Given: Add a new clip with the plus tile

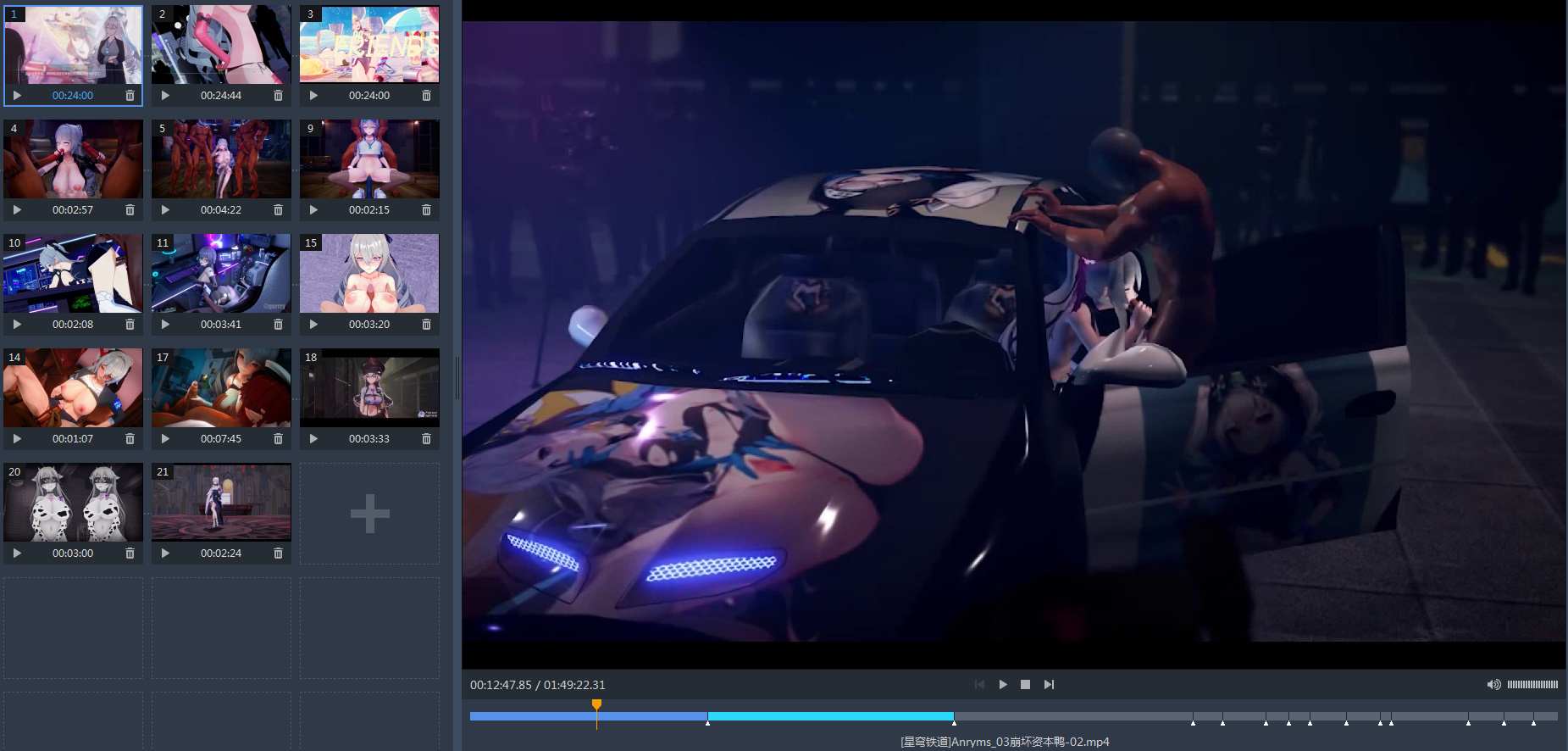Looking at the screenshot, I should [369, 514].
